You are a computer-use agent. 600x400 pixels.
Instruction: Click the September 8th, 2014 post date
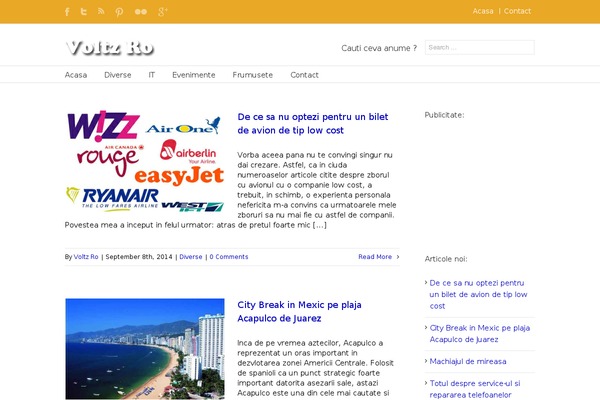click(x=139, y=257)
